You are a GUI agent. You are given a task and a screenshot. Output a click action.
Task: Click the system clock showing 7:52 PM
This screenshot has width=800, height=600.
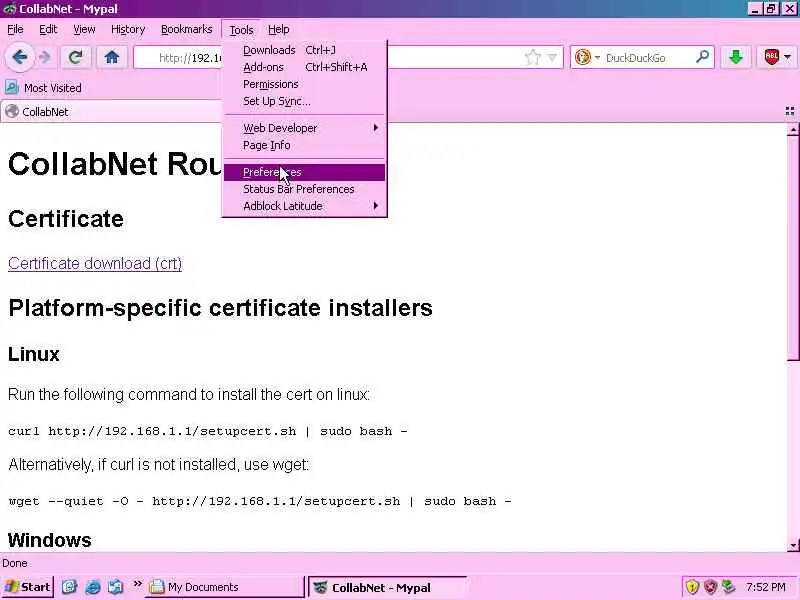point(765,587)
